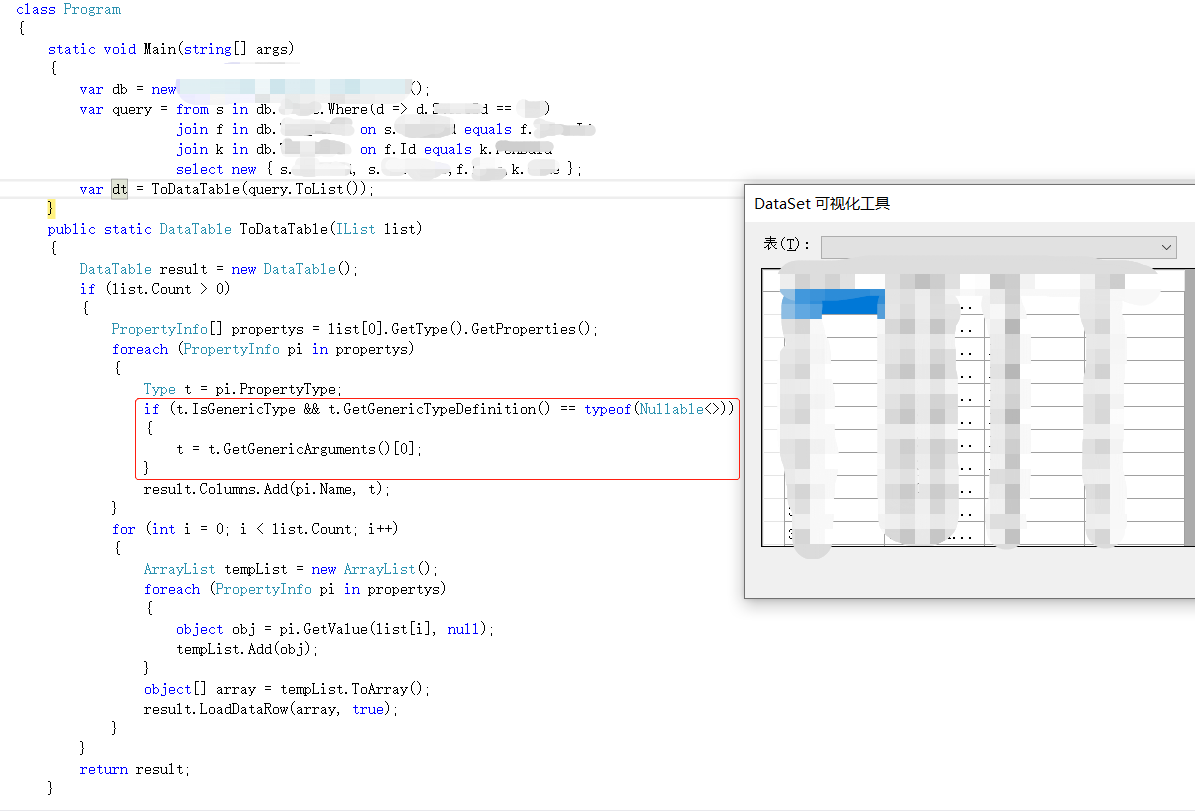Click "tempList.Add(obj);" line
The width and height of the screenshot is (1195, 811).
pyautogui.click(x=247, y=649)
